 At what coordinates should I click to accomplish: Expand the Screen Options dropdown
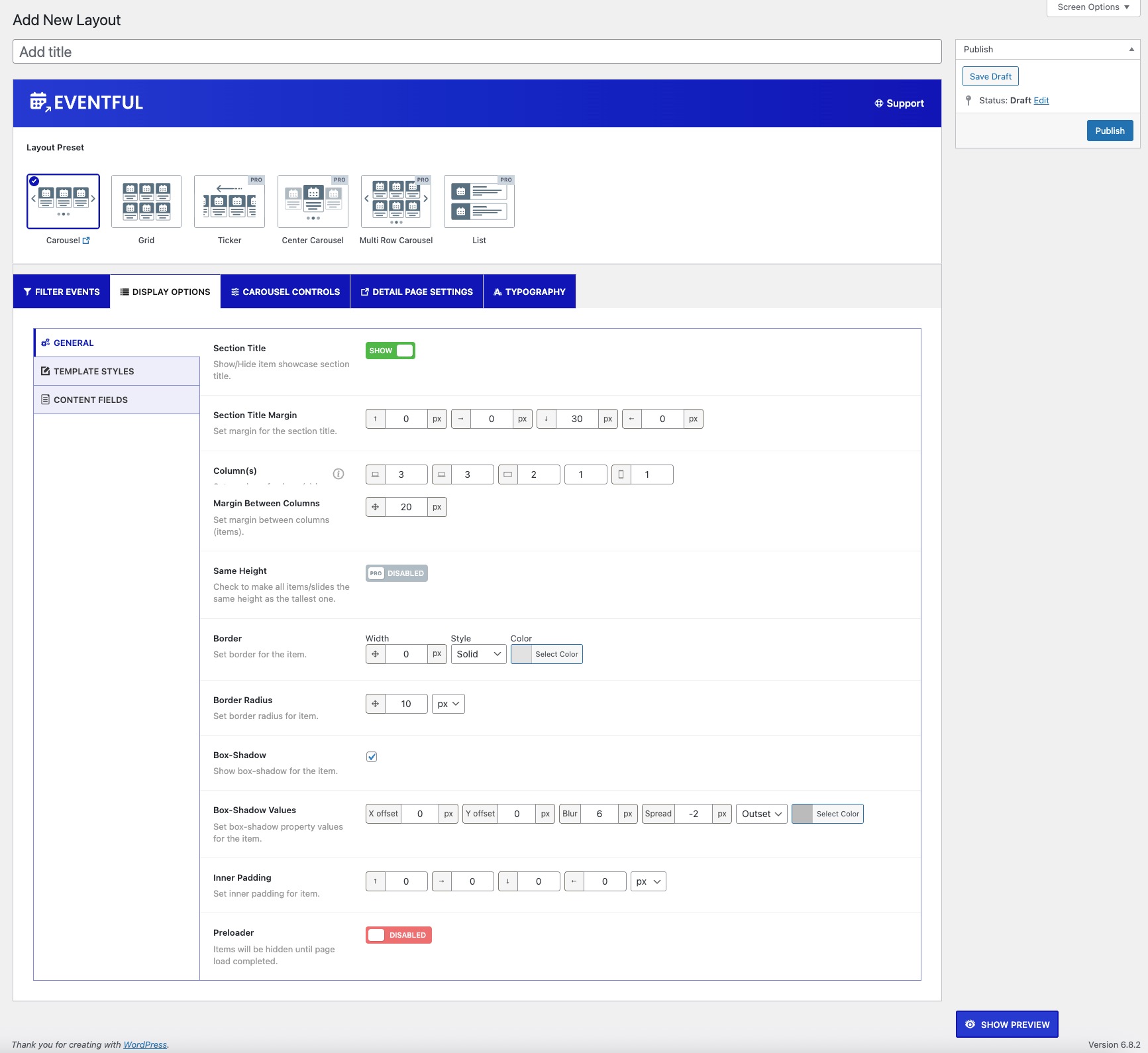click(x=1093, y=7)
